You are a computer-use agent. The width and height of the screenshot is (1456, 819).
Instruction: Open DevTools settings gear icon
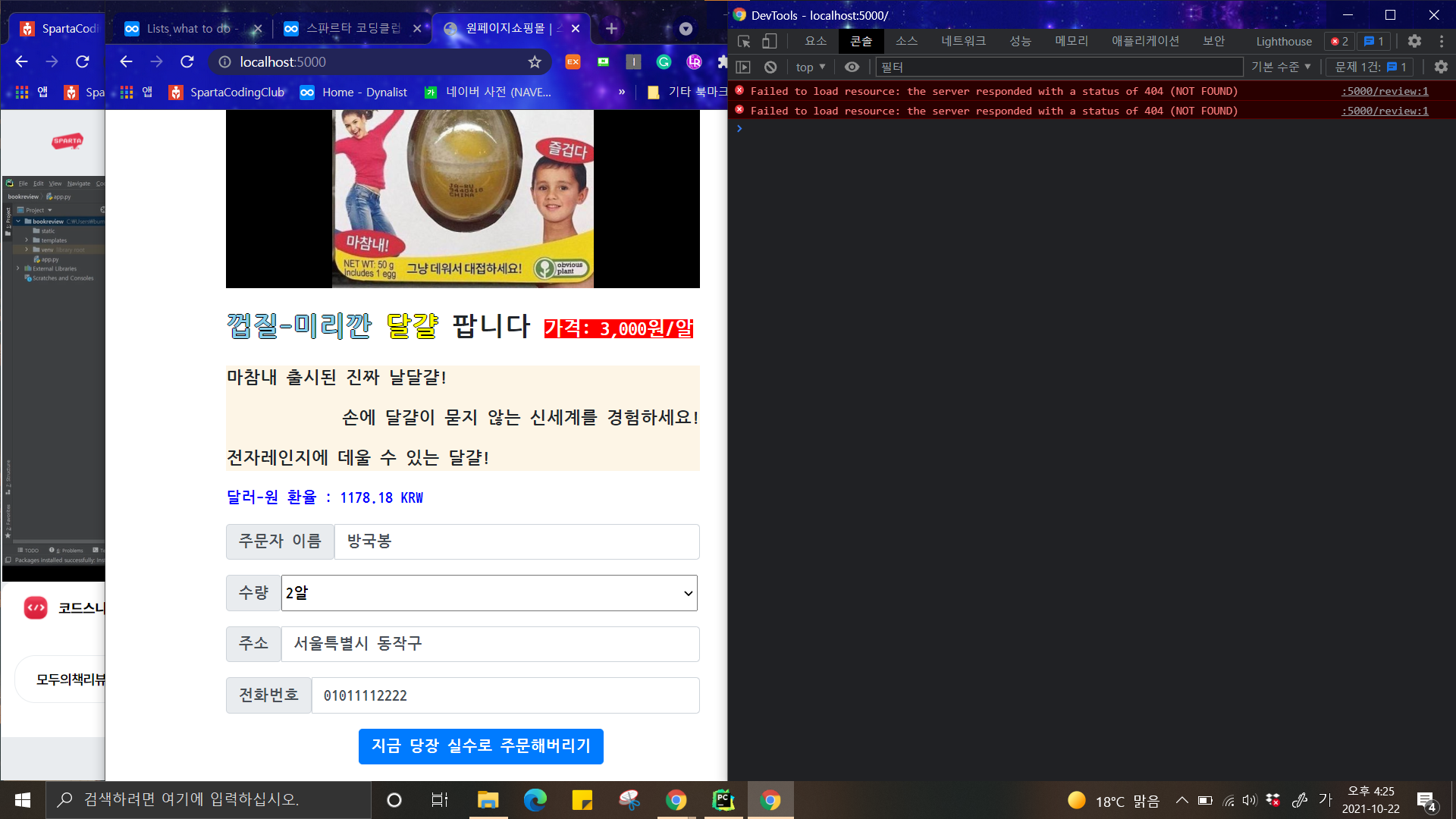click(1414, 42)
